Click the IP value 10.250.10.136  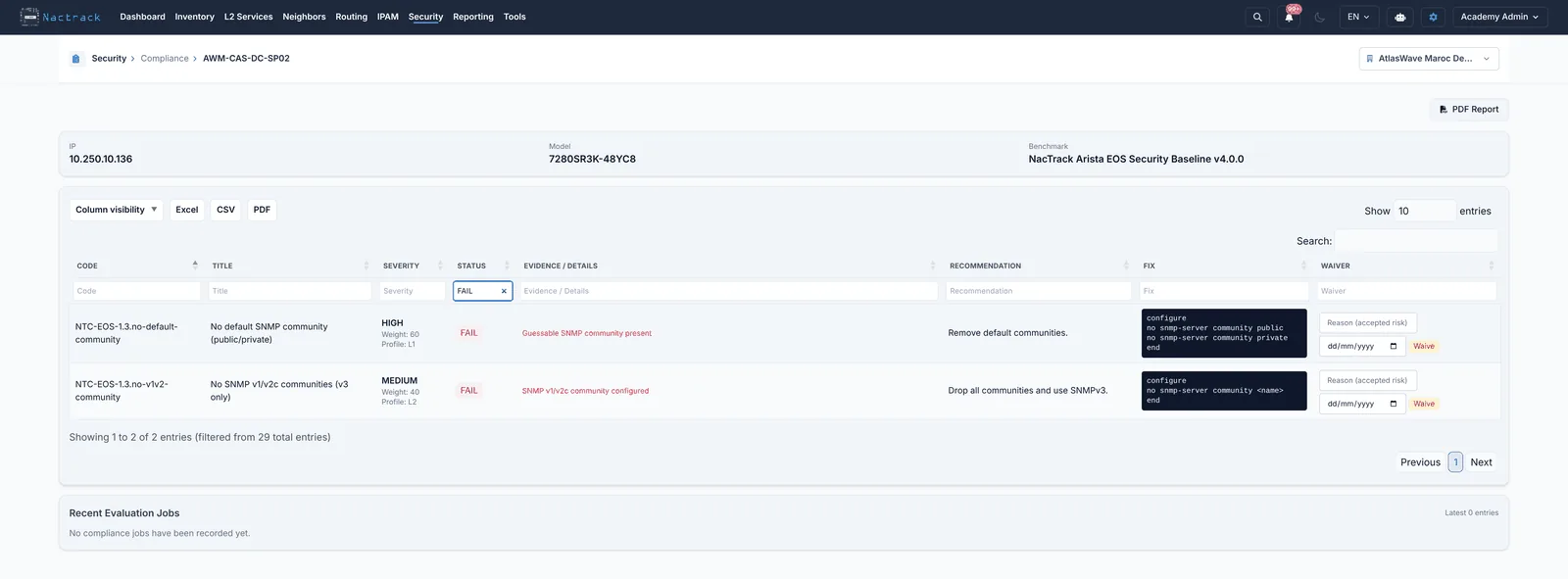(x=101, y=159)
